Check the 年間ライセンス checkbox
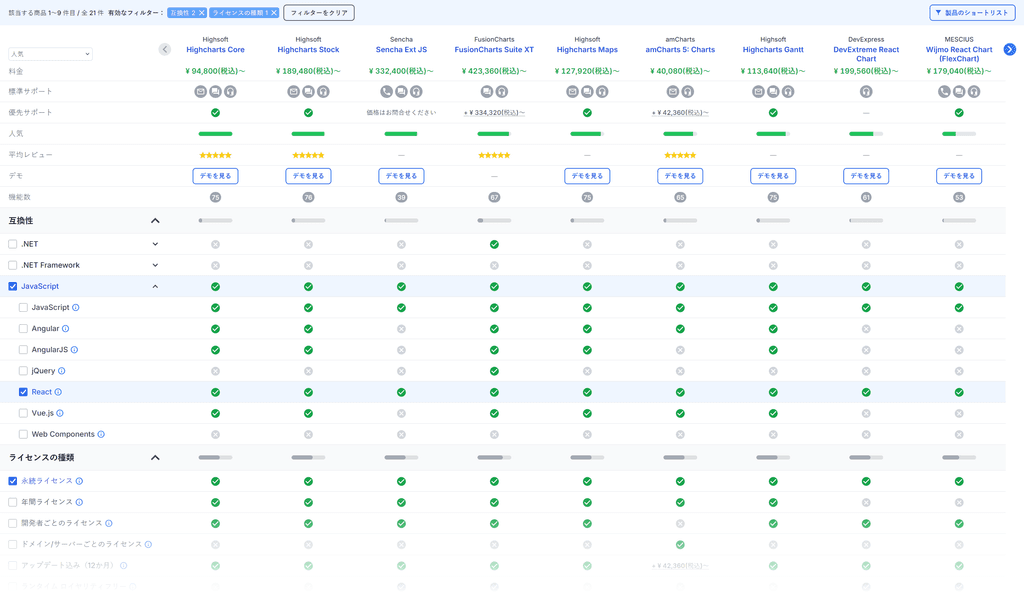Image resolution: width=1024 pixels, height=598 pixels. click(x=12, y=502)
